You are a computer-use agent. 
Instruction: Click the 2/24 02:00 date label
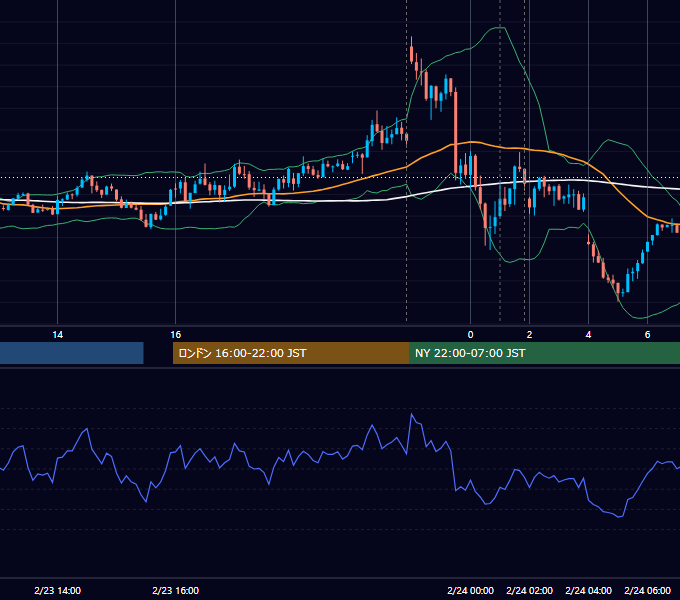(x=529, y=590)
